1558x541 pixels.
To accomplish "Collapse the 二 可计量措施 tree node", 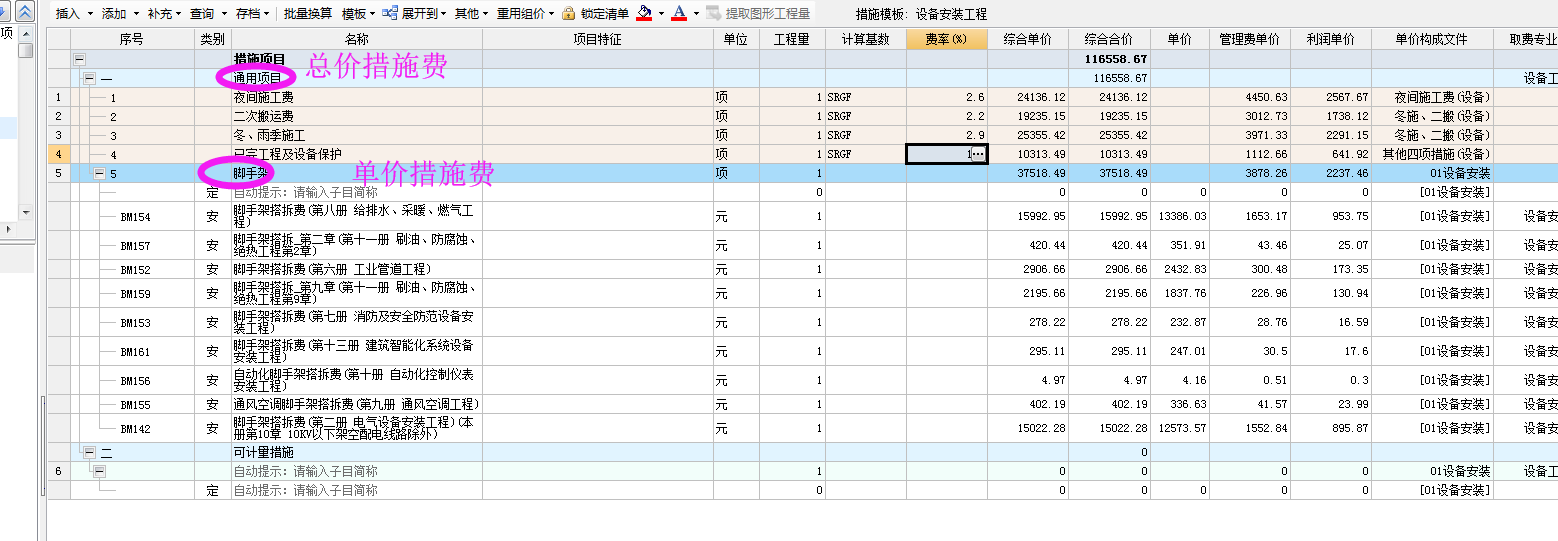I will (x=90, y=452).
